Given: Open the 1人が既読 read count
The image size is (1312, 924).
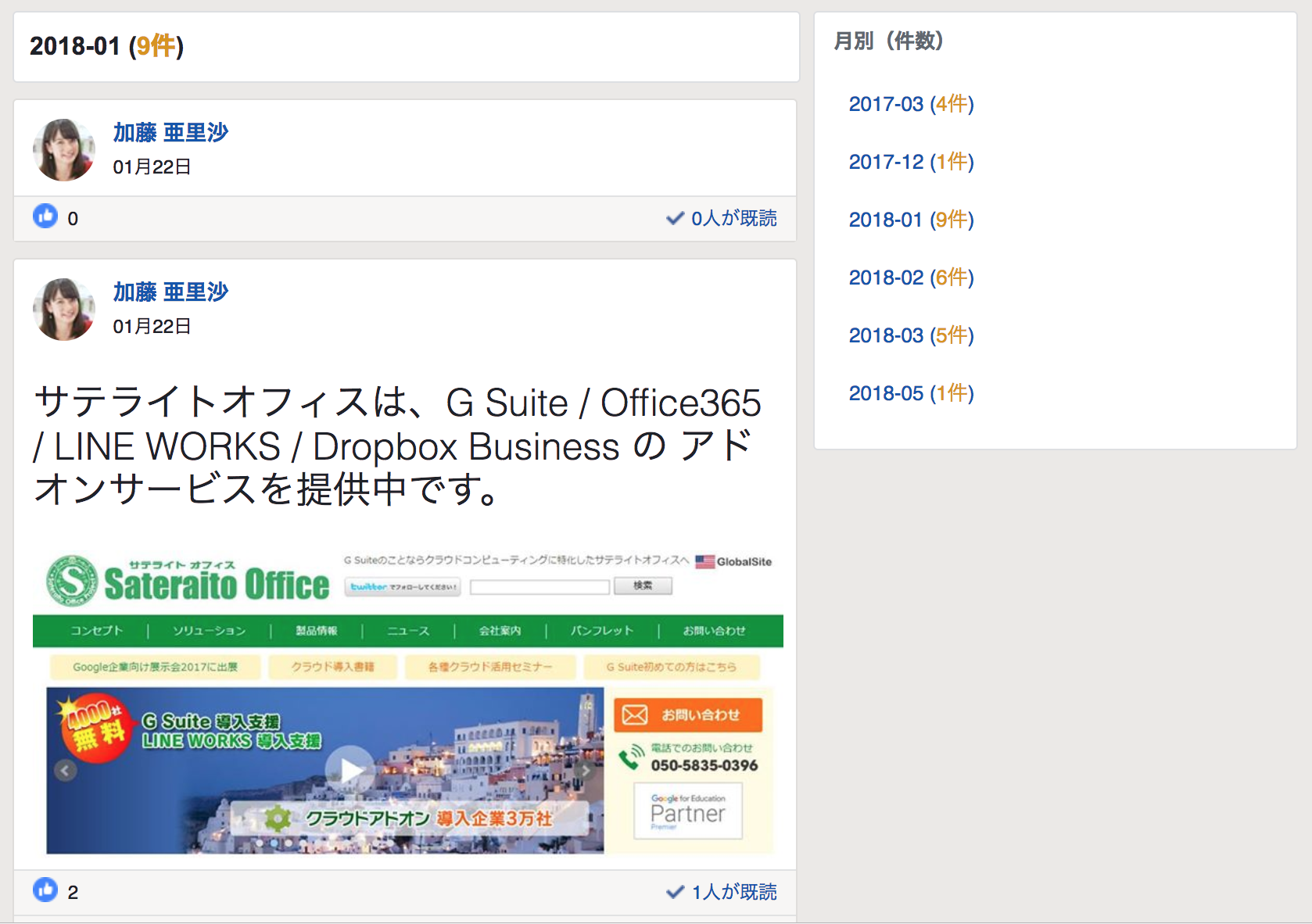Looking at the screenshot, I should tap(733, 892).
